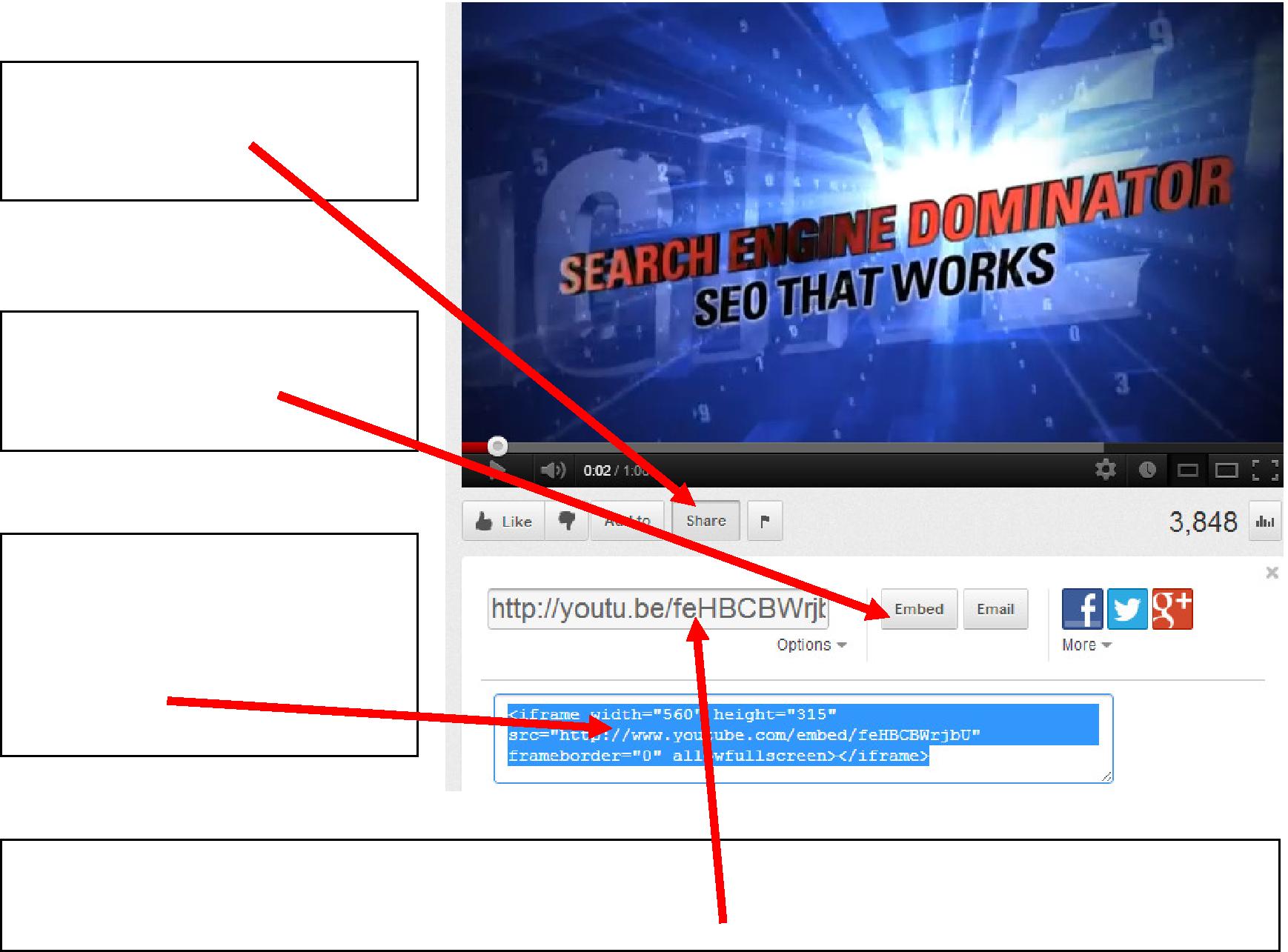Click the flag report icon
1288x952 pixels.
click(x=765, y=521)
